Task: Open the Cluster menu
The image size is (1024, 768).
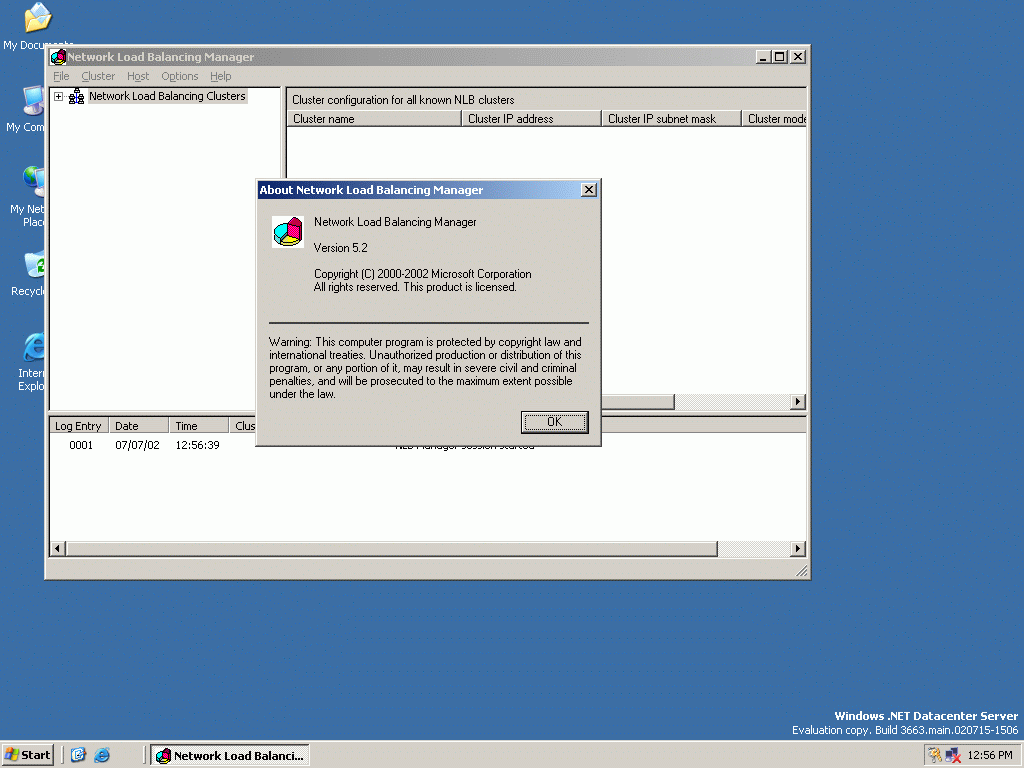Action: tap(98, 76)
